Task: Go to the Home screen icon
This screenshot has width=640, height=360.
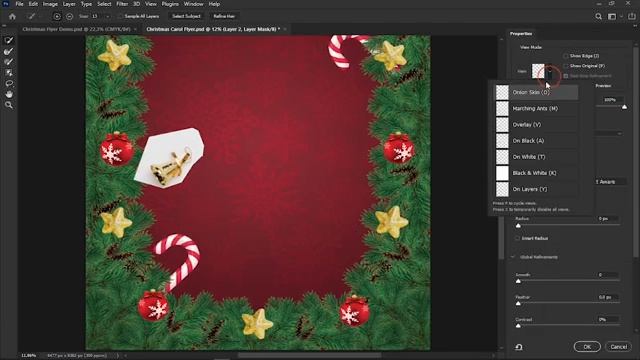Action: pyautogui.click(x=12, y=16)
